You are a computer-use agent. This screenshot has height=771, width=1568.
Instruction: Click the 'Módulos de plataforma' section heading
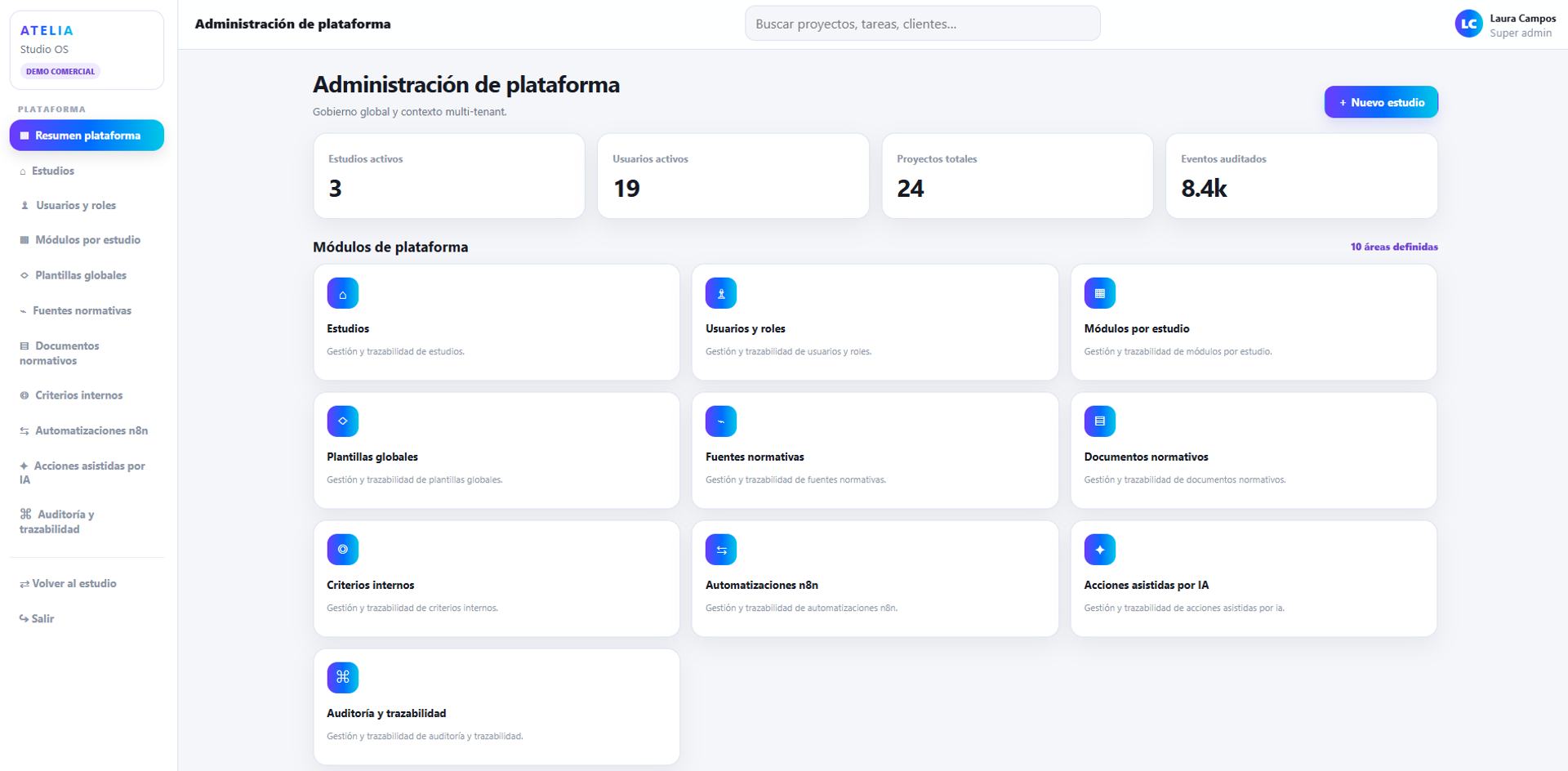390,247
